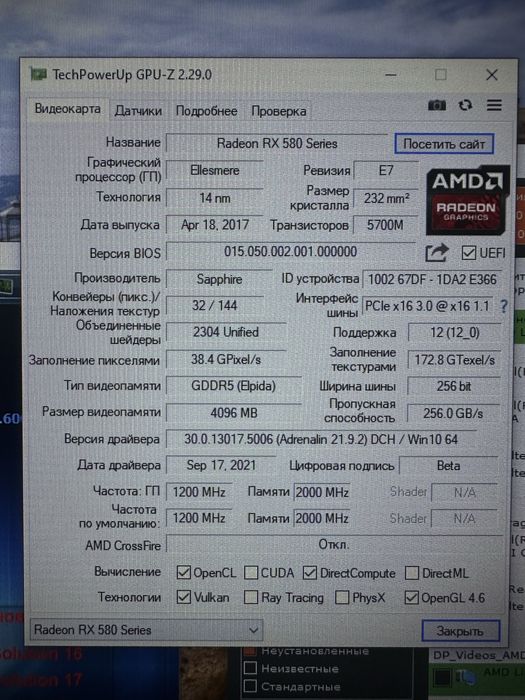This screenshot has width=525, height=700.
Task: Click the 5700M transistors field
Action: 386,225
